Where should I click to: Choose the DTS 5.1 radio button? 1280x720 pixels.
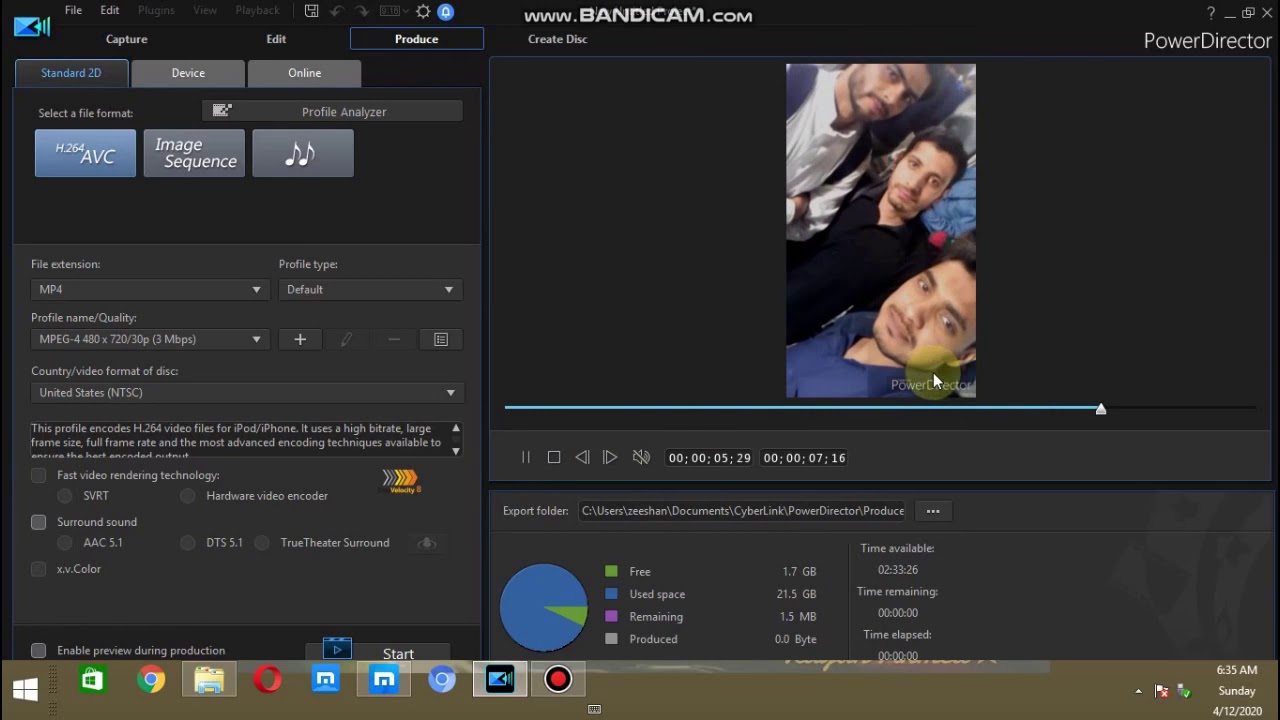tap(188, 543)
